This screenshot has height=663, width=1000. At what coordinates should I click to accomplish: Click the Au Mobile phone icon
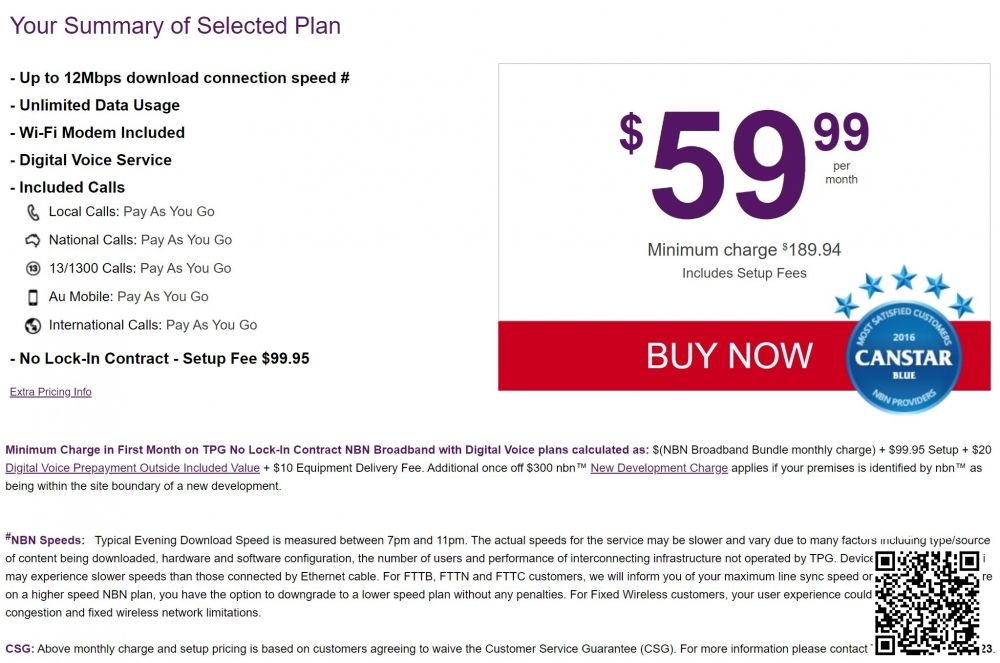(33, 297)
